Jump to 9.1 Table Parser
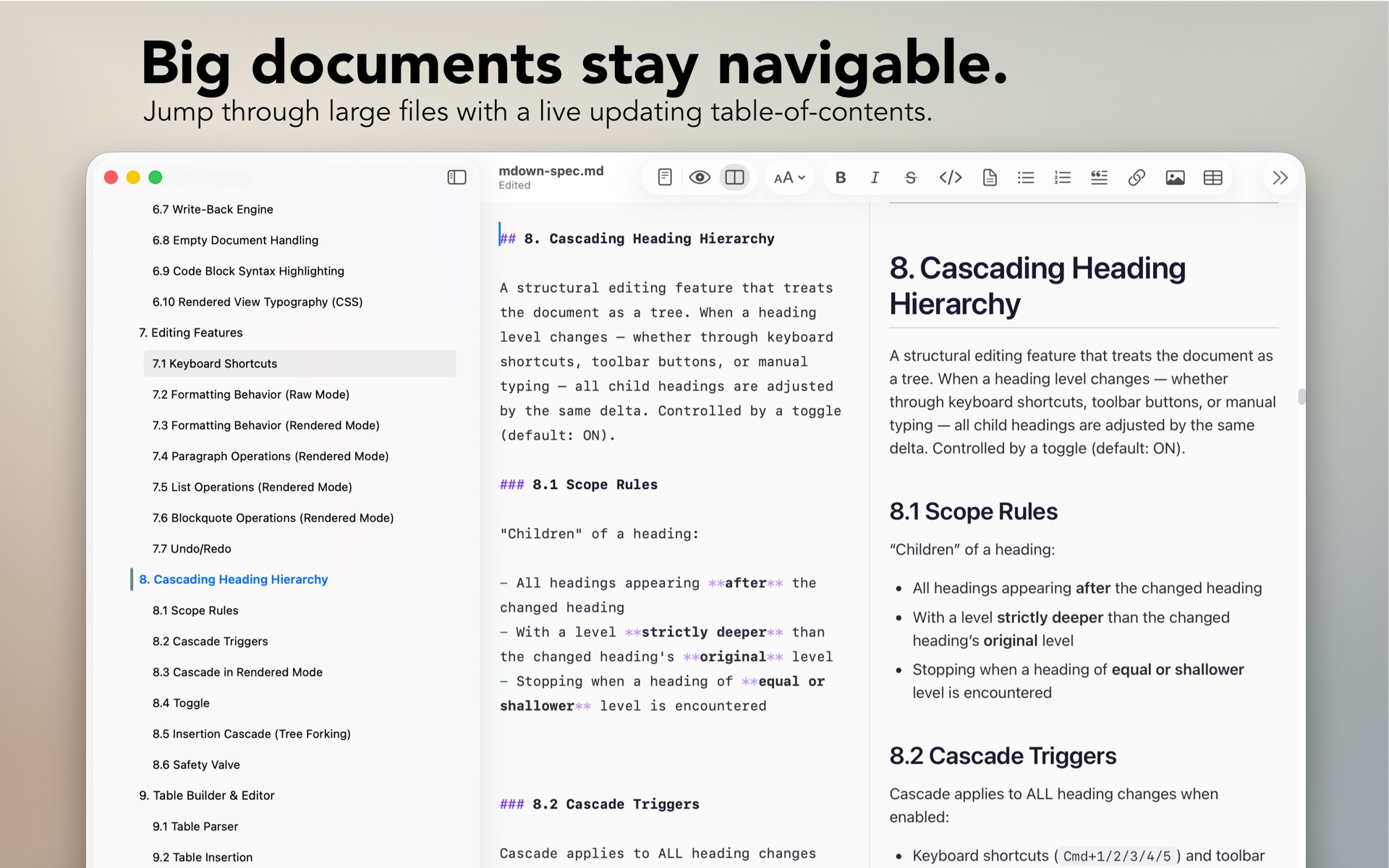This screenshot has width=1389, height=868. point(195,826)
